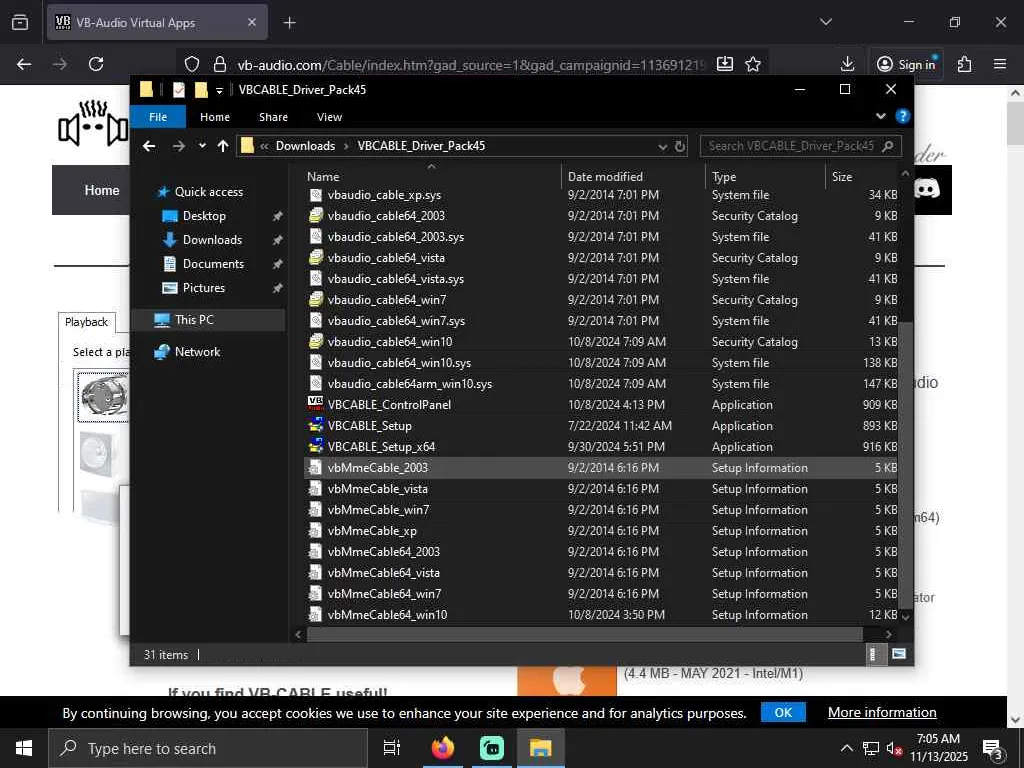Image resolution: width=1024 pixels, height=768 pixels.
Task: Click the Firefox URL address bar
Action: click(x=472, y=64)
